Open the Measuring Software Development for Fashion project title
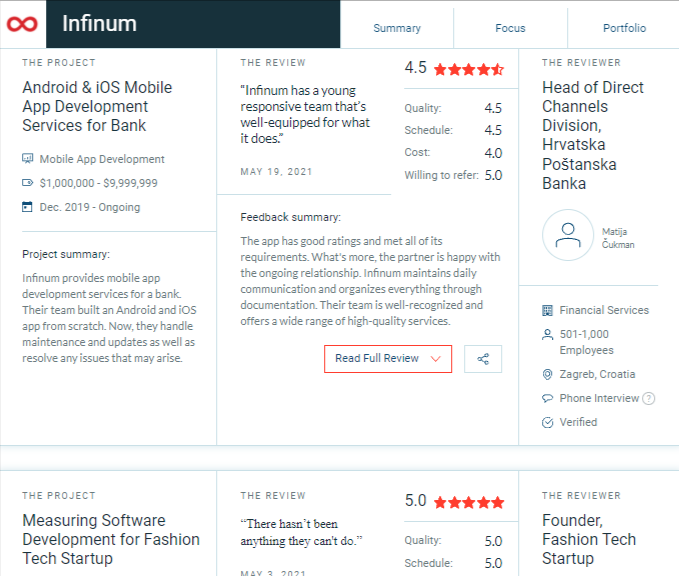The height and width of the screenshot is (576, 679). [111, 539]
